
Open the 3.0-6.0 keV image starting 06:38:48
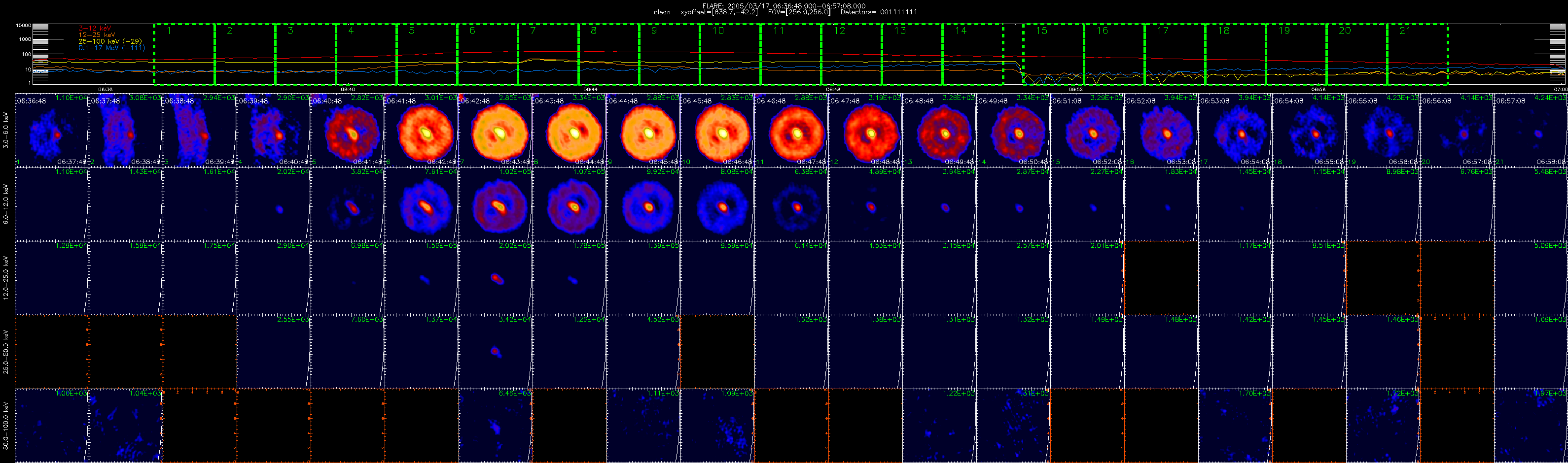pos(200,130)
